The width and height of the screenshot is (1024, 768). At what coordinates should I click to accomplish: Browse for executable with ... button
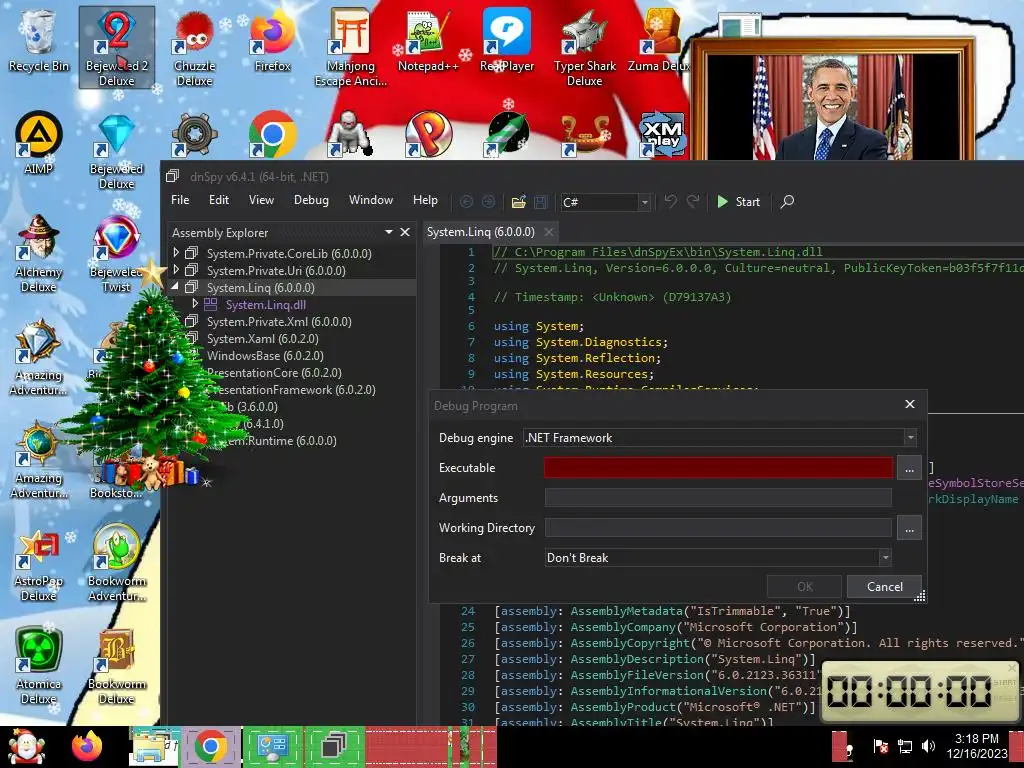click(x=909, y=468)
